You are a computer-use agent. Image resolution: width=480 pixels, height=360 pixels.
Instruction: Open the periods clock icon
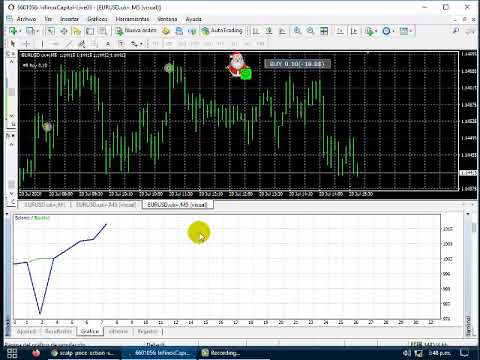[x=386, y=31]
